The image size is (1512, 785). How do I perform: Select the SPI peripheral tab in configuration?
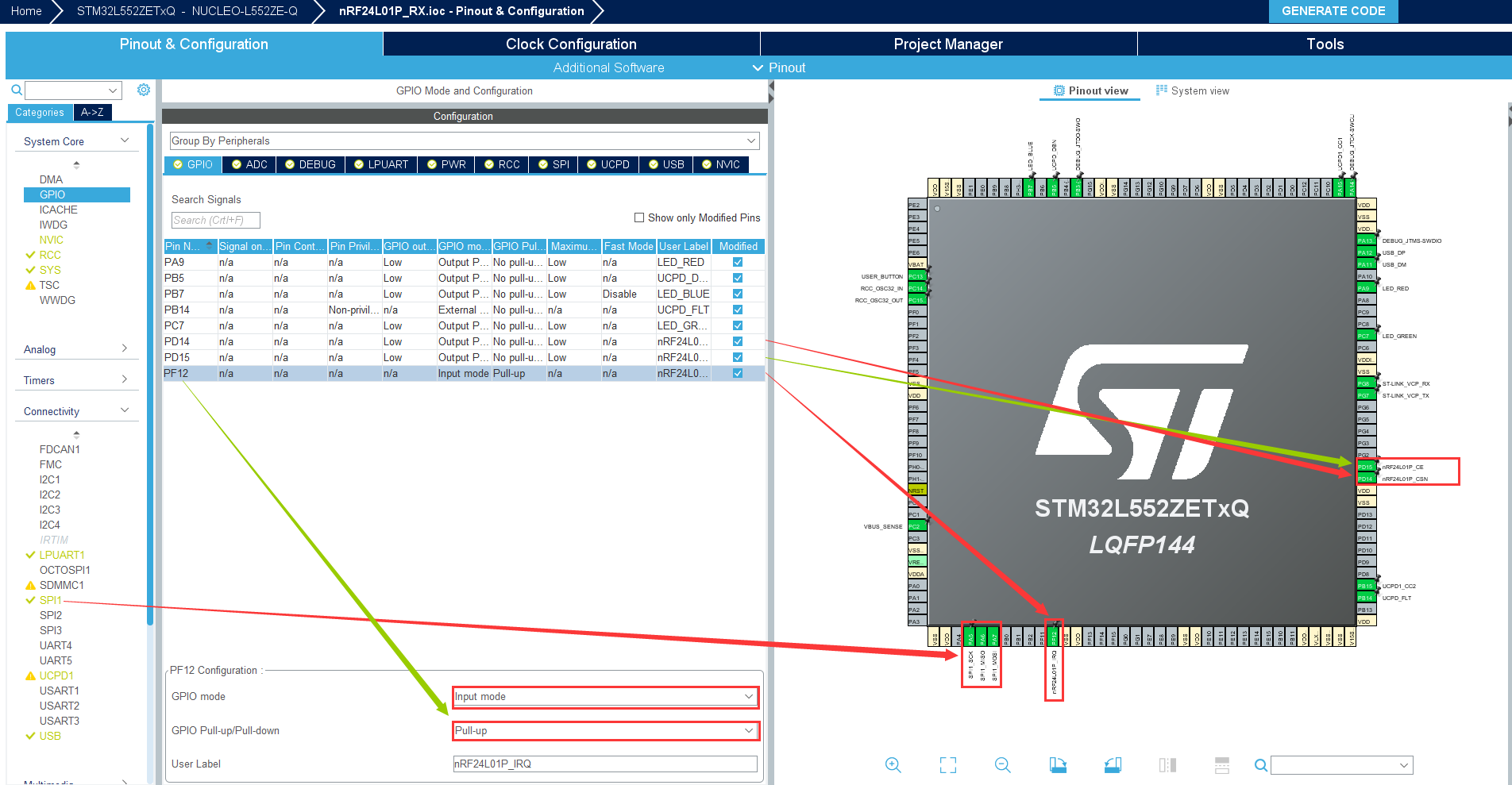(x=553, y=164)
